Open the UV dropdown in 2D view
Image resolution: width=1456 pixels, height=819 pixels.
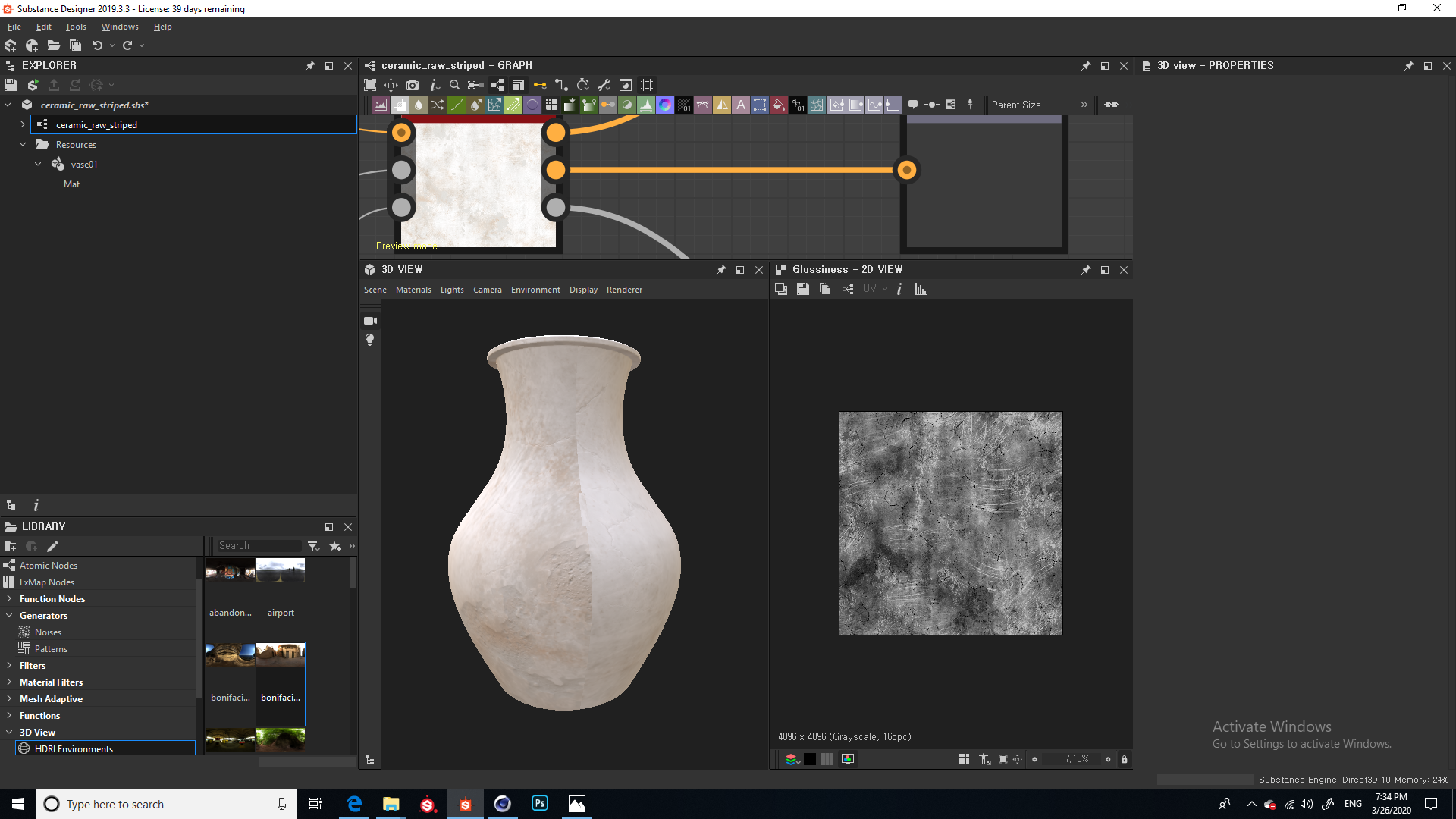[x=875, y=289]
